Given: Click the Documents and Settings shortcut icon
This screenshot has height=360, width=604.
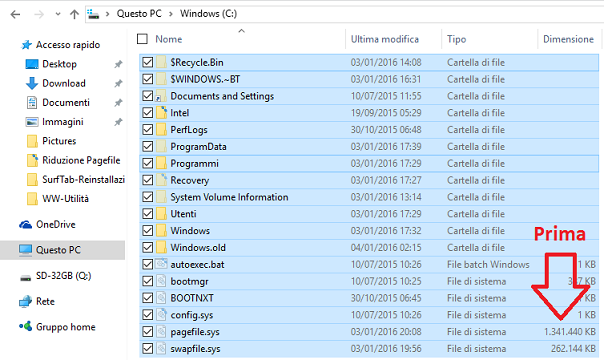Looking at the screenshot, I should pos(161,96).
